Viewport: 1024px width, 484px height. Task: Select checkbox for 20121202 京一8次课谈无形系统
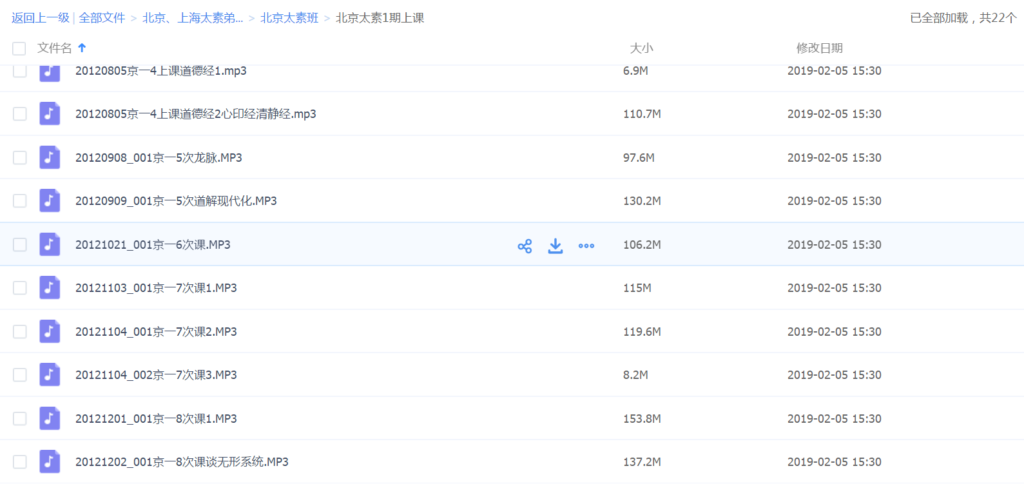coord(19,462)
